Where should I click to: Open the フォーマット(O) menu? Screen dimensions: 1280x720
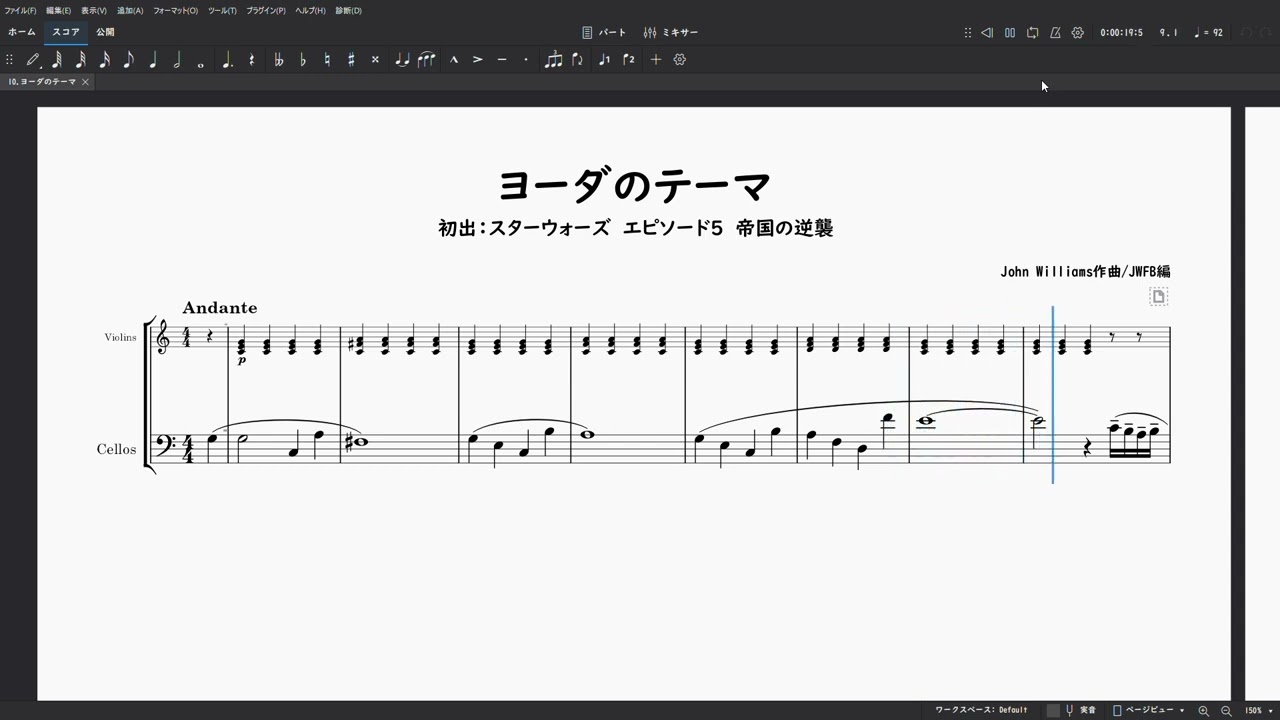[x=175, y=10]
